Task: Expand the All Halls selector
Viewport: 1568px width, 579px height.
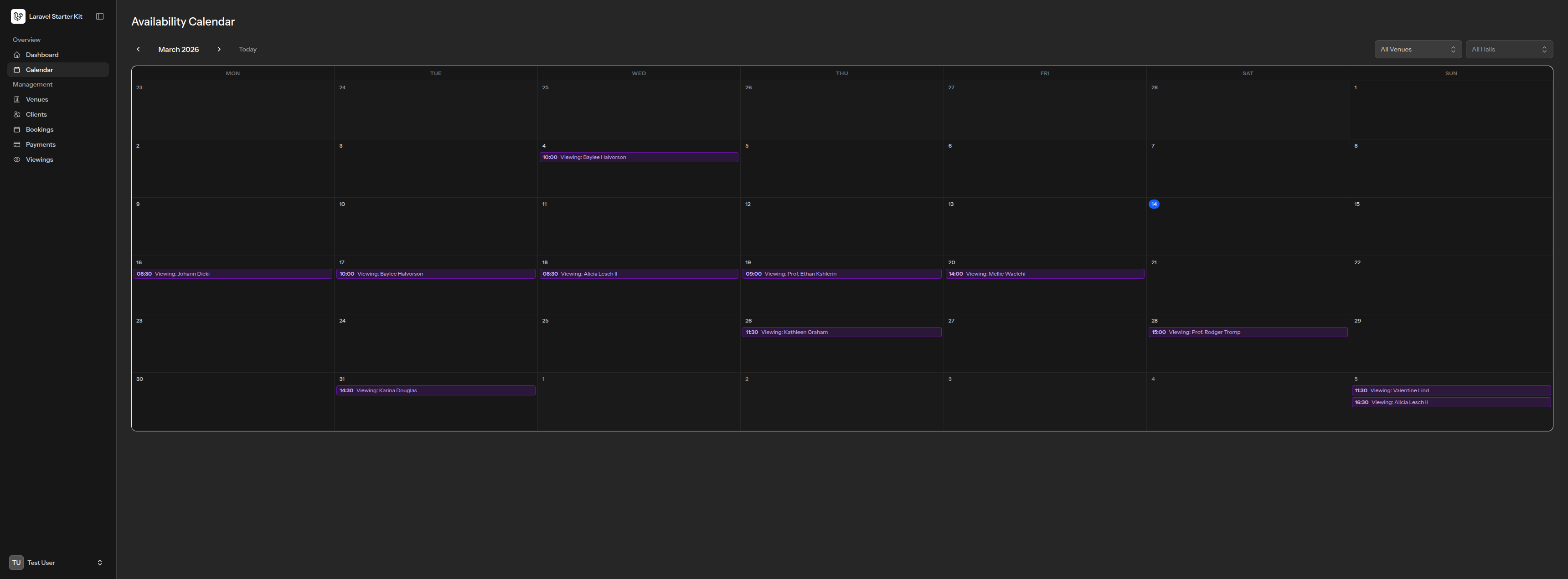Action: tap(1510, 49)
